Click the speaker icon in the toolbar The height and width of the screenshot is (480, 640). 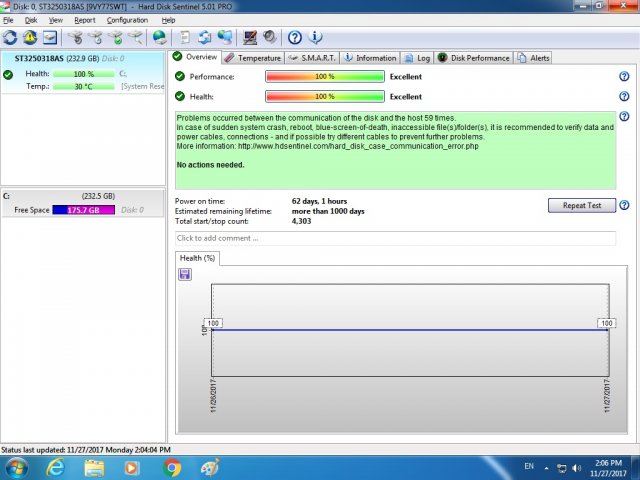pyautogui.click(x=268, y=38)
